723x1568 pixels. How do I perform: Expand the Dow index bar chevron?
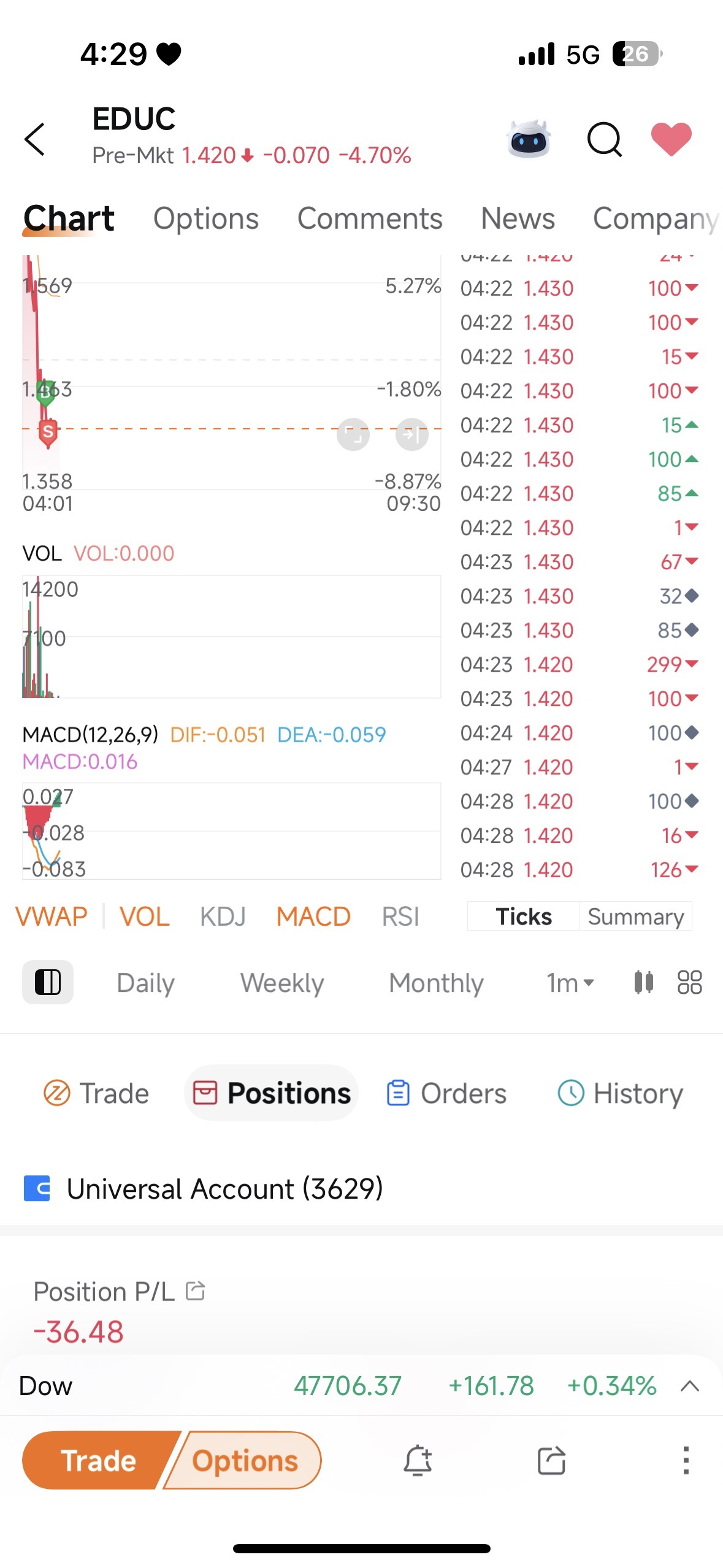point(690,1386)
